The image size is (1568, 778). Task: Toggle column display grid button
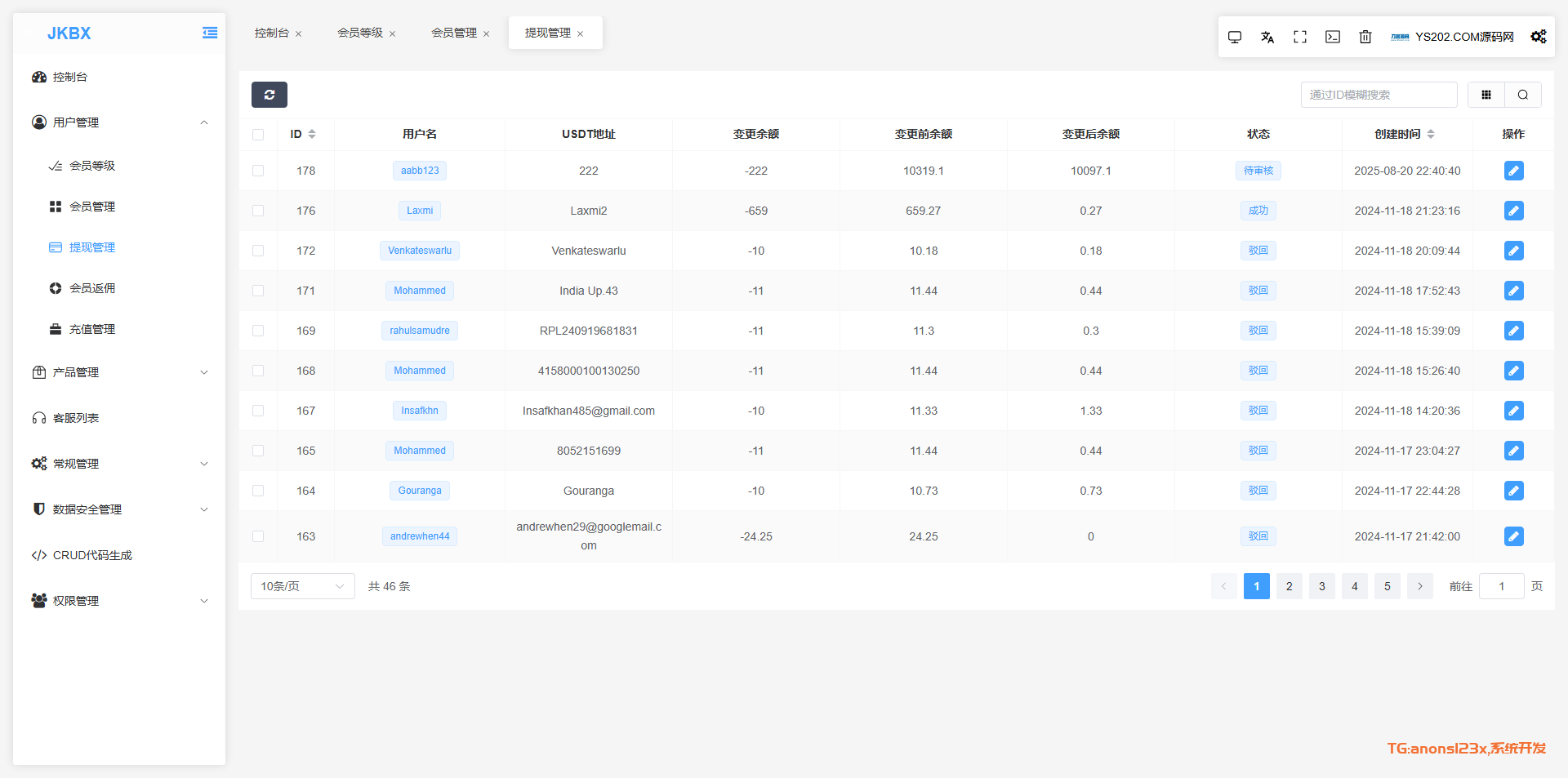coord(1486,95)
